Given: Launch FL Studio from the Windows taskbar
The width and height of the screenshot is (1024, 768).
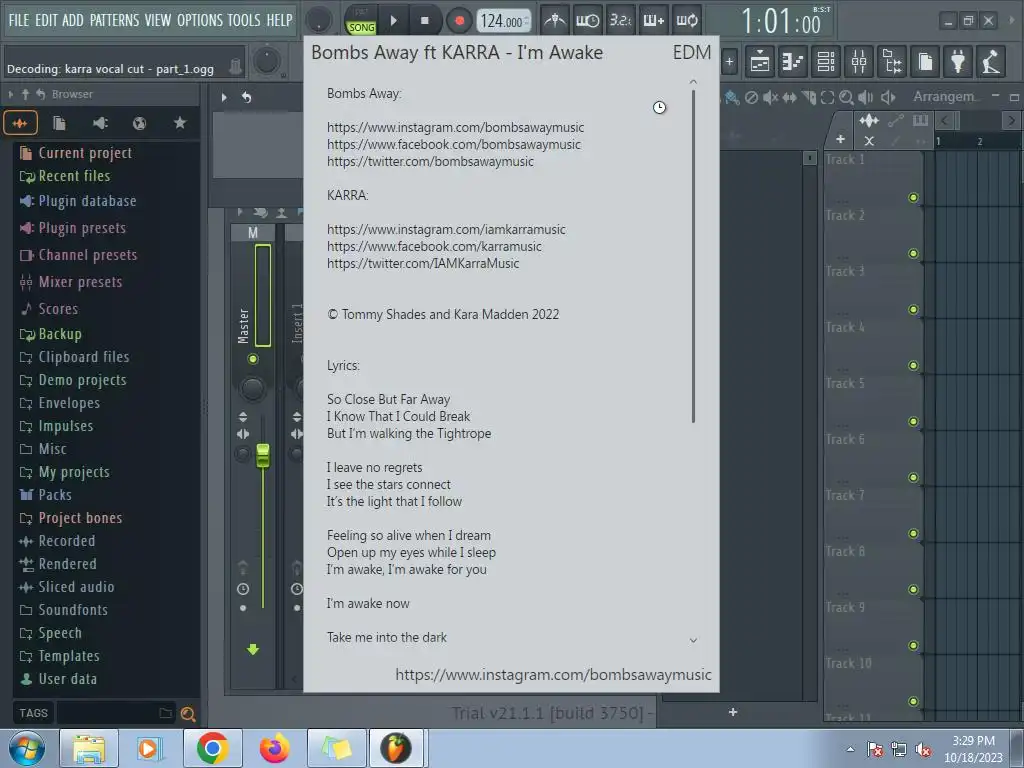Looking at the screenshot, I should 396,748.
